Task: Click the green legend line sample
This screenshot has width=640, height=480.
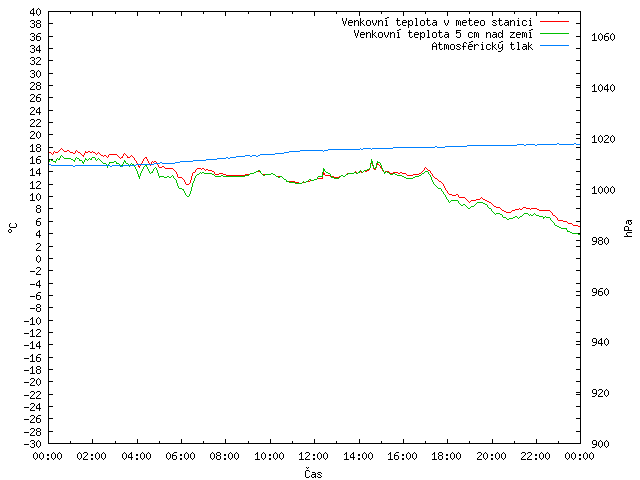Action: click(554, 33)
